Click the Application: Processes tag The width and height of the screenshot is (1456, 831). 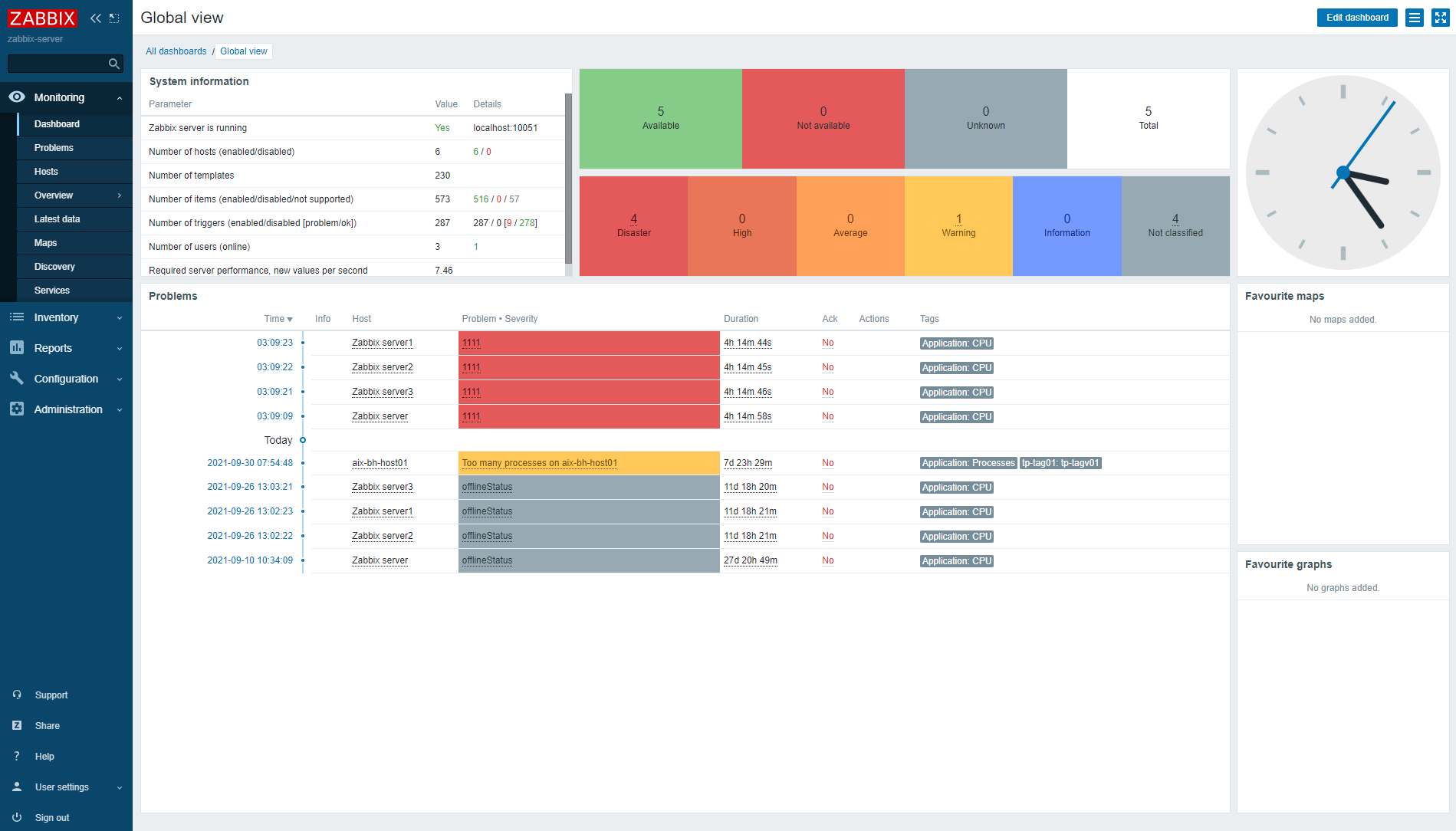click(968, 463)
